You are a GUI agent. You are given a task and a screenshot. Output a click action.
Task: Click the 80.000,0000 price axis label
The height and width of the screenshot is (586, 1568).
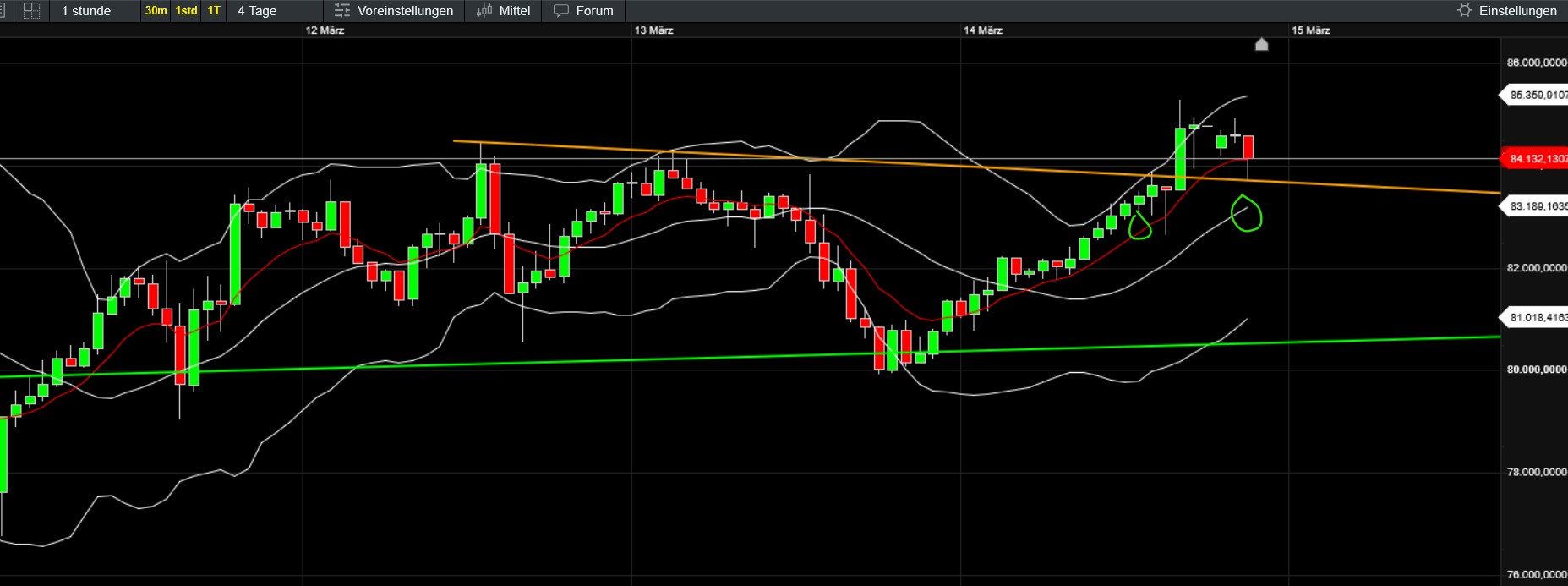(x=1537, y=370)
